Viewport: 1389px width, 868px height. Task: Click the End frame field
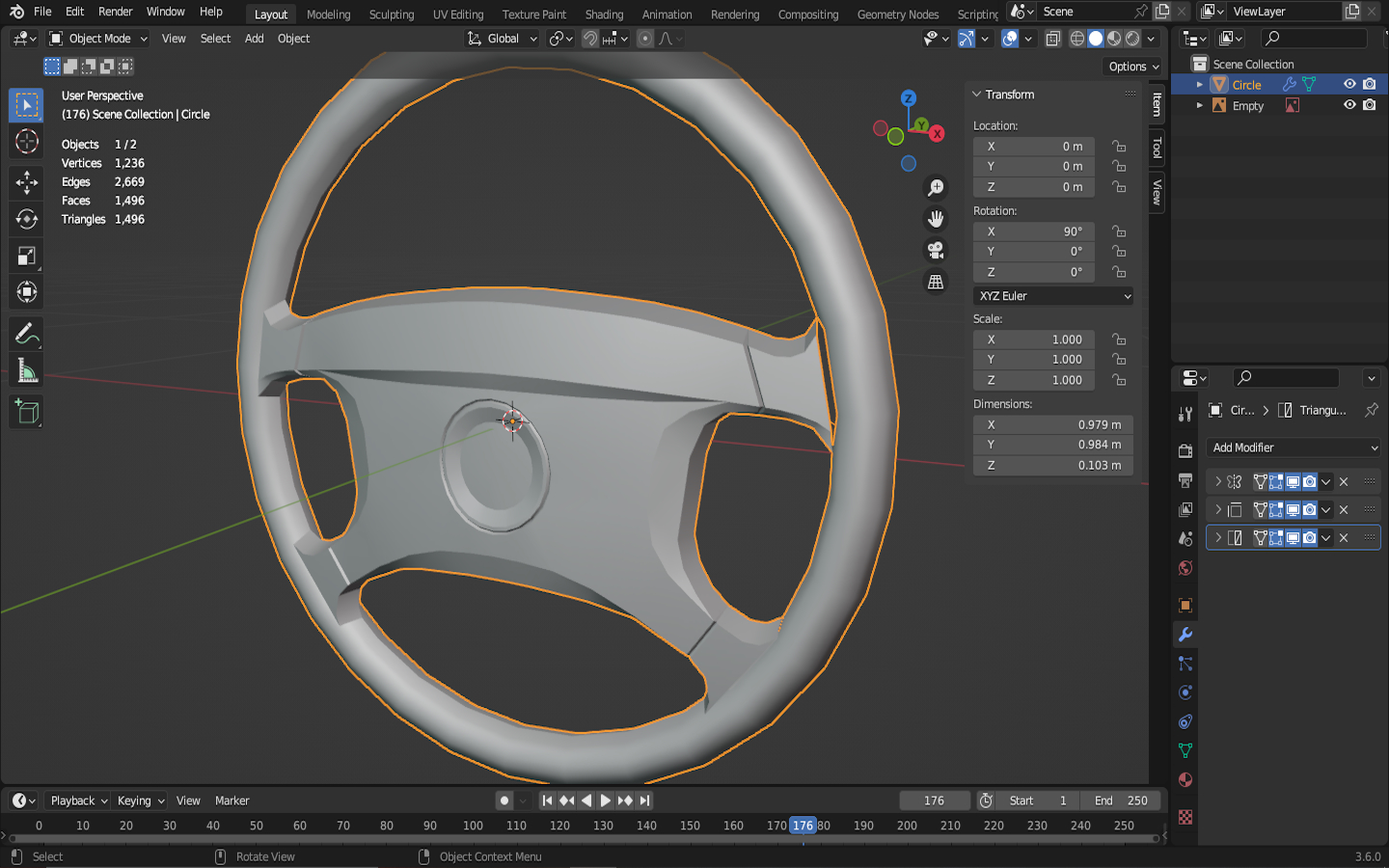pos(1121,800)
